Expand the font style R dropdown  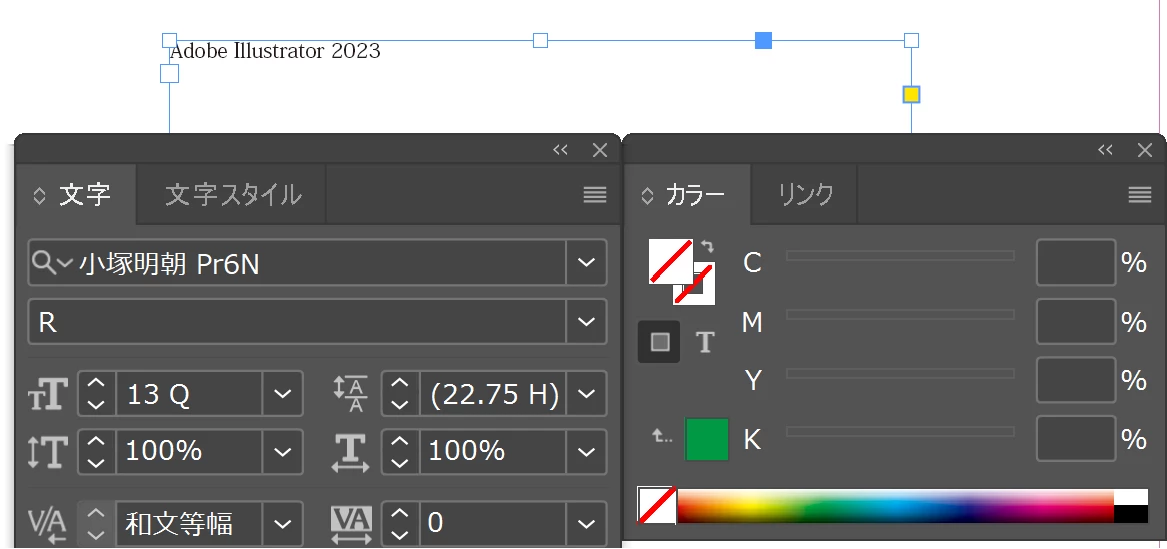pos(586,322)
